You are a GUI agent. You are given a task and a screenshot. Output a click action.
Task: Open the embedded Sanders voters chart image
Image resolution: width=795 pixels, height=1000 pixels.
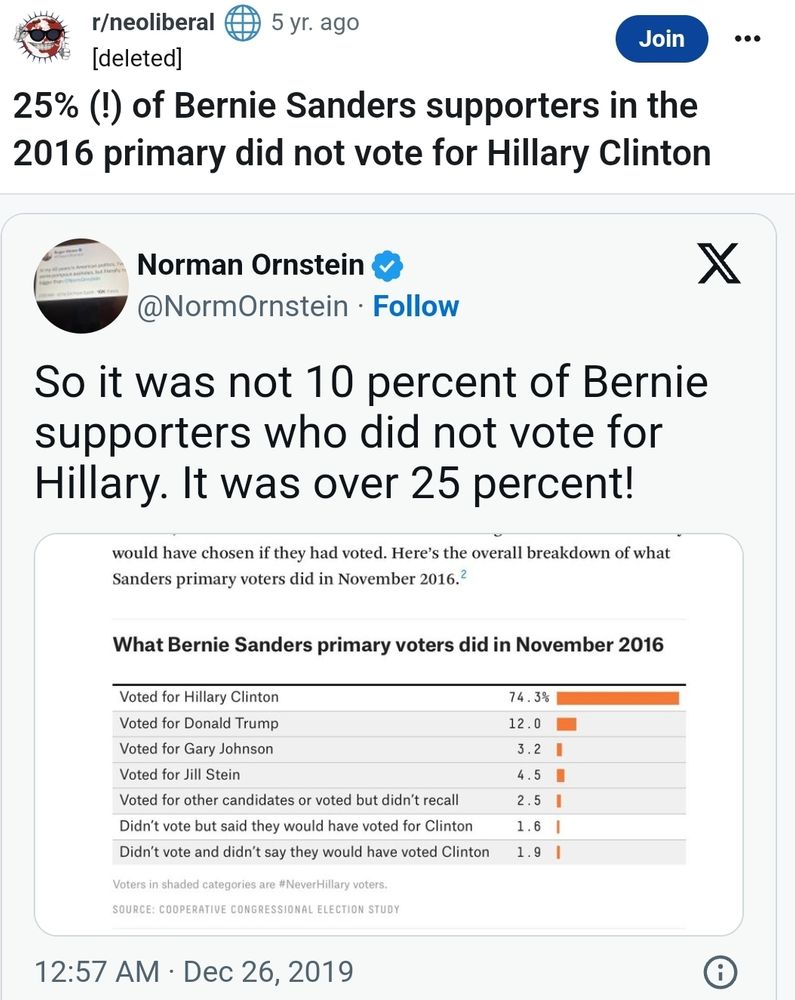(388, 734)
